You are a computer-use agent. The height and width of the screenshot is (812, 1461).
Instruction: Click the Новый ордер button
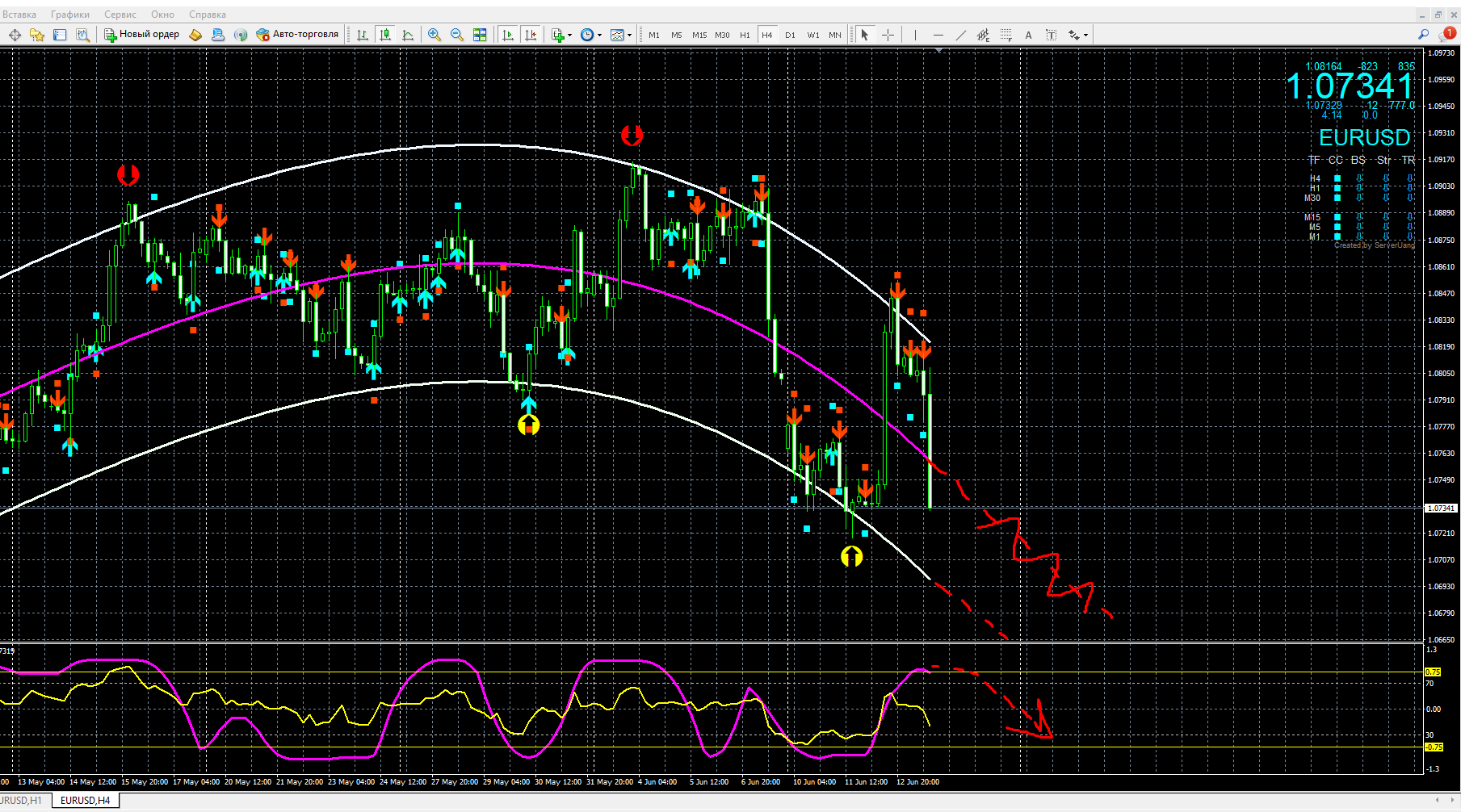142,35
